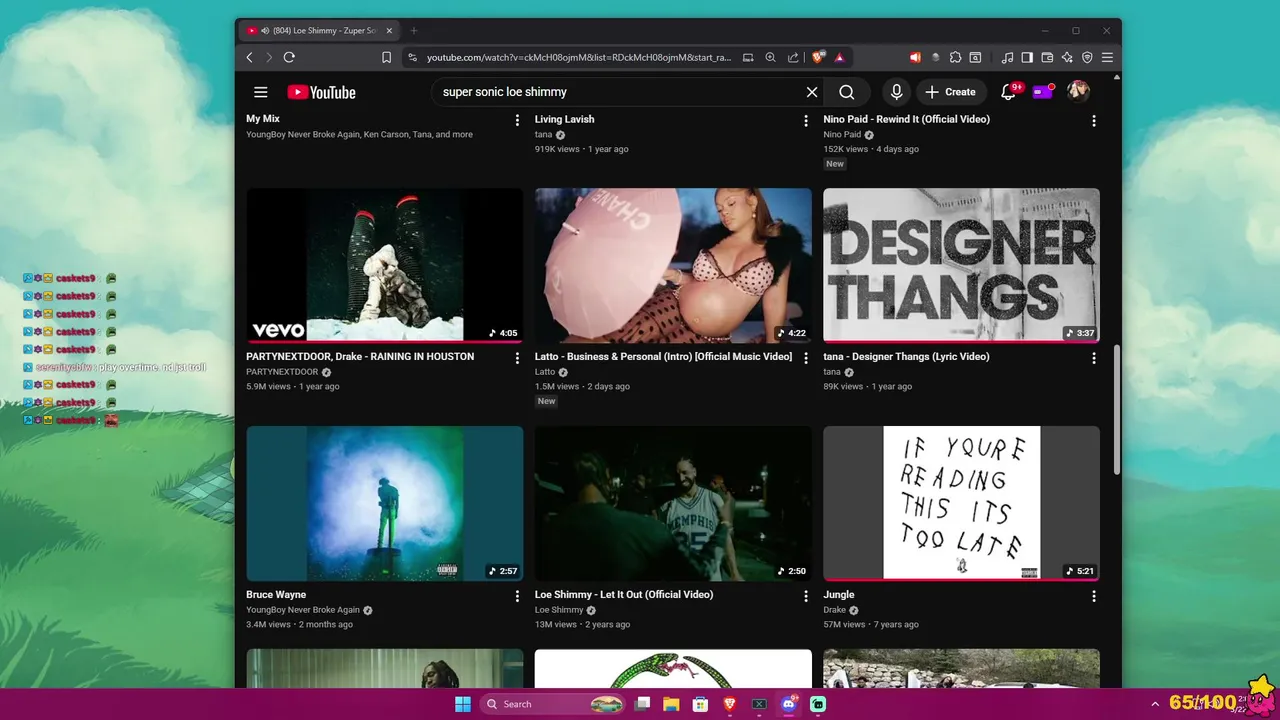Open options for Bruce Wayne
This screenshot has width=1280, height=720.
(x=517, y=596)
